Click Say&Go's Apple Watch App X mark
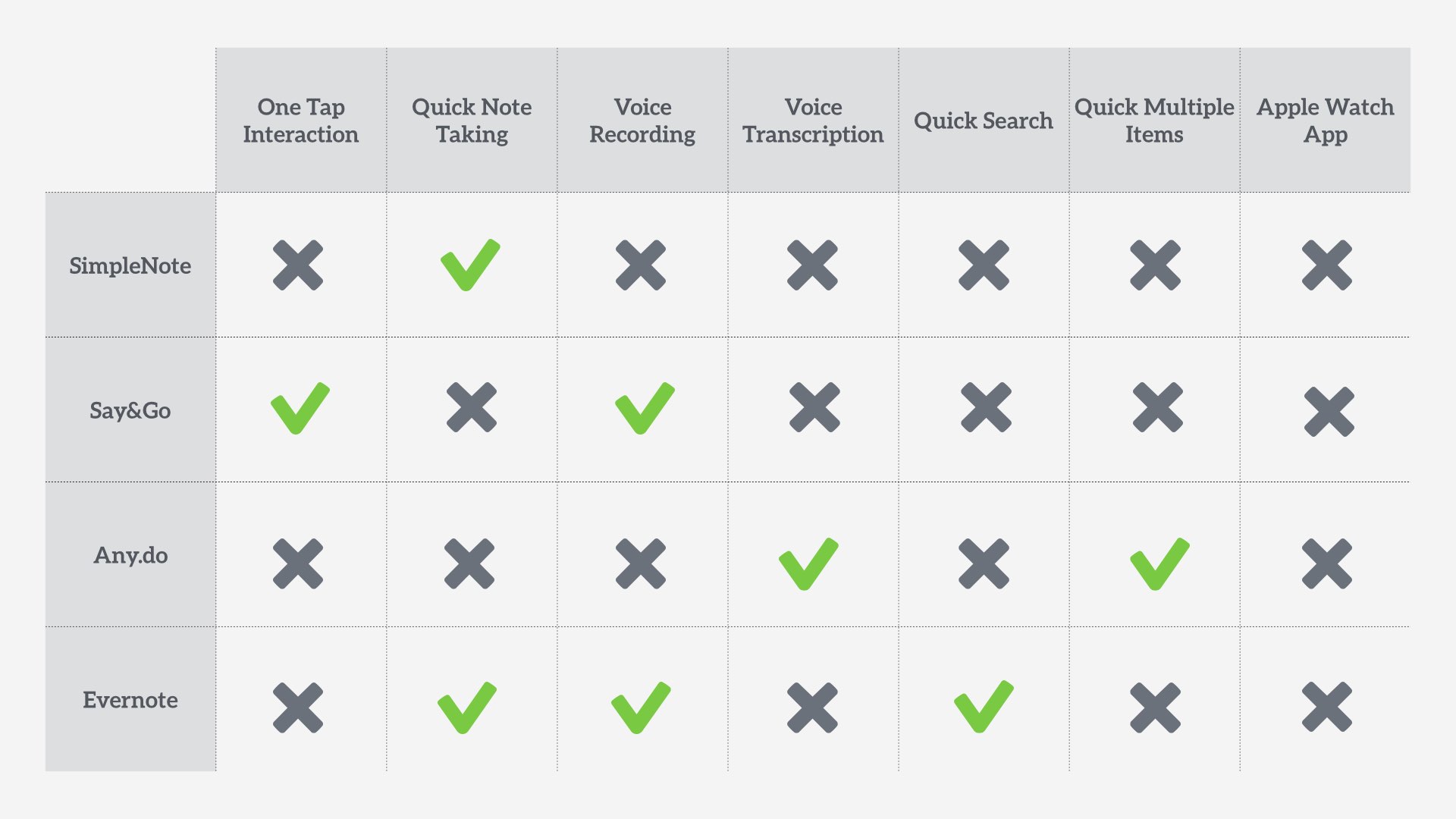Image resolution: width=1456 pixels, height=819 pixels. point(1329,412)
